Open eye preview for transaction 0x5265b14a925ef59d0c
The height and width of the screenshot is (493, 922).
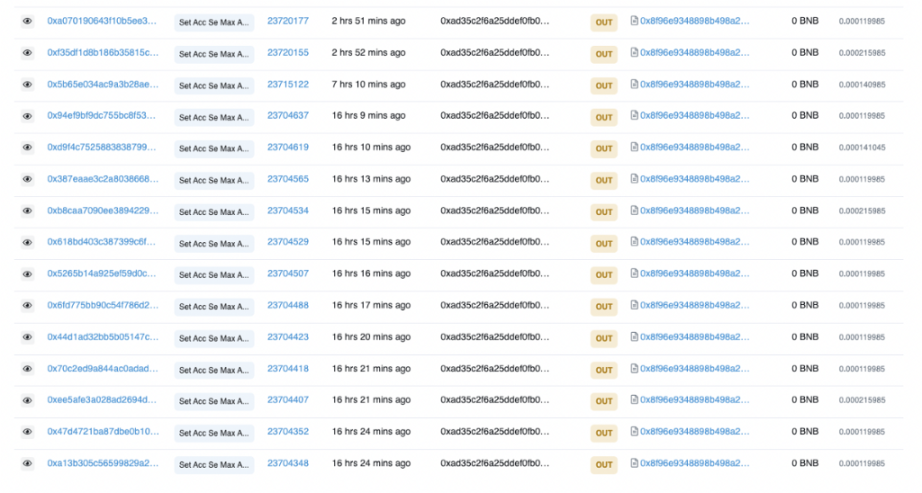tap(27, 274)
